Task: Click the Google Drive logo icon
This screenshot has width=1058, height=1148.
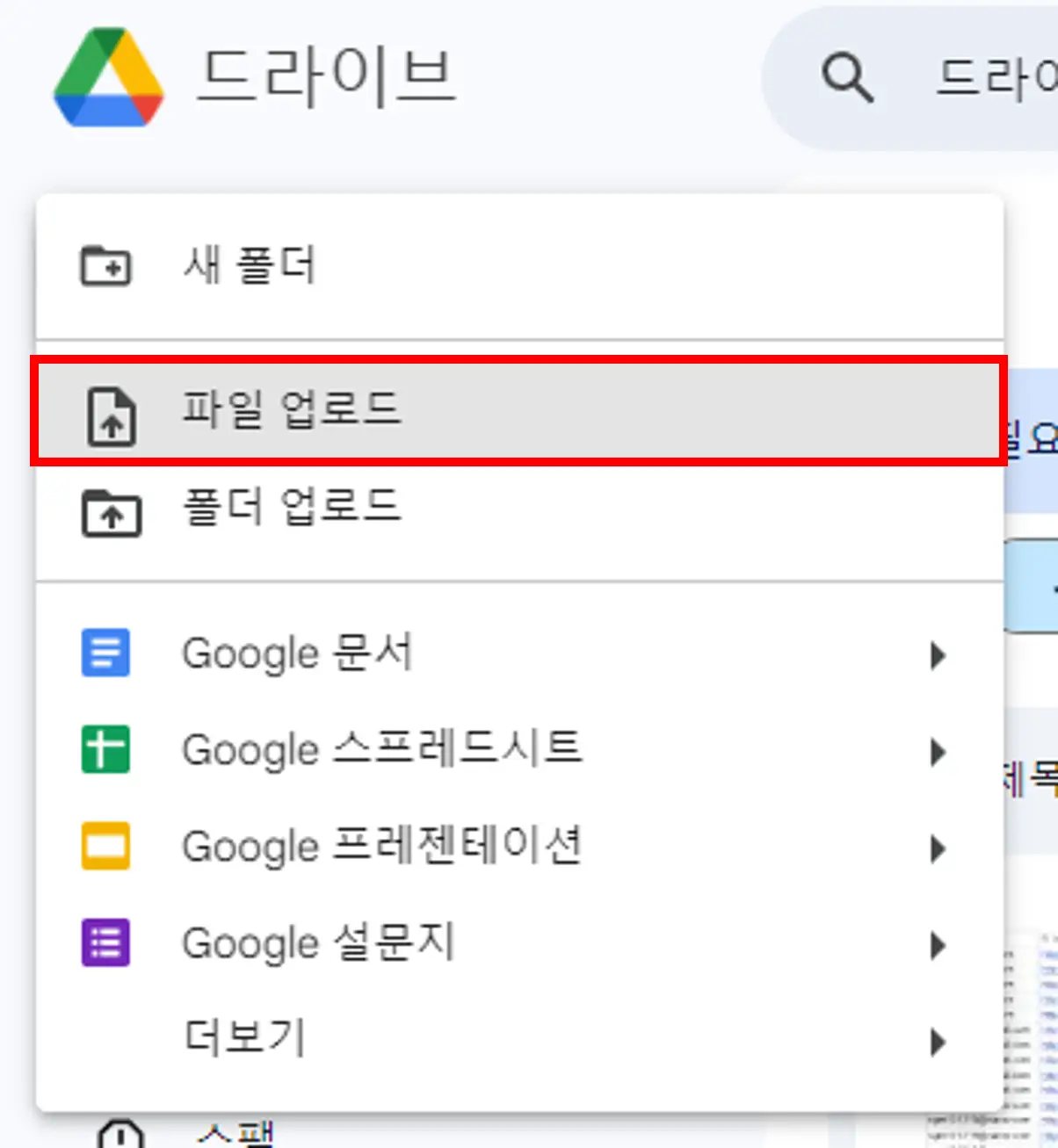Action: tap(108, 77)
